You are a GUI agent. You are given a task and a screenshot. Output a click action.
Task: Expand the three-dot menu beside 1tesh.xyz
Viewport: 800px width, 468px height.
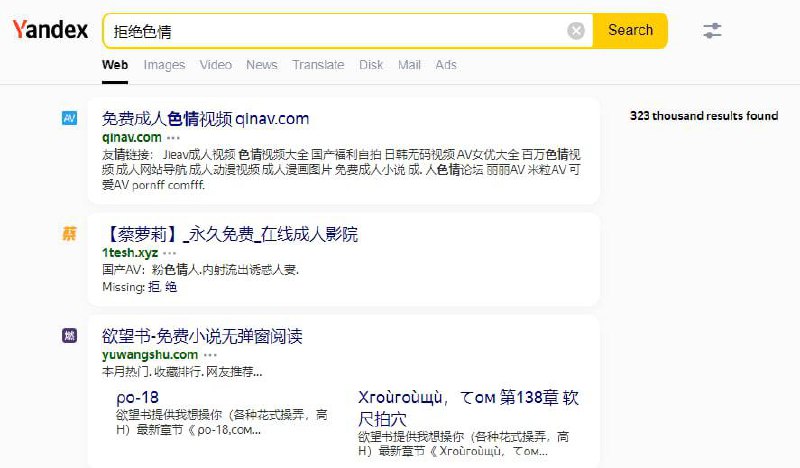169,253
